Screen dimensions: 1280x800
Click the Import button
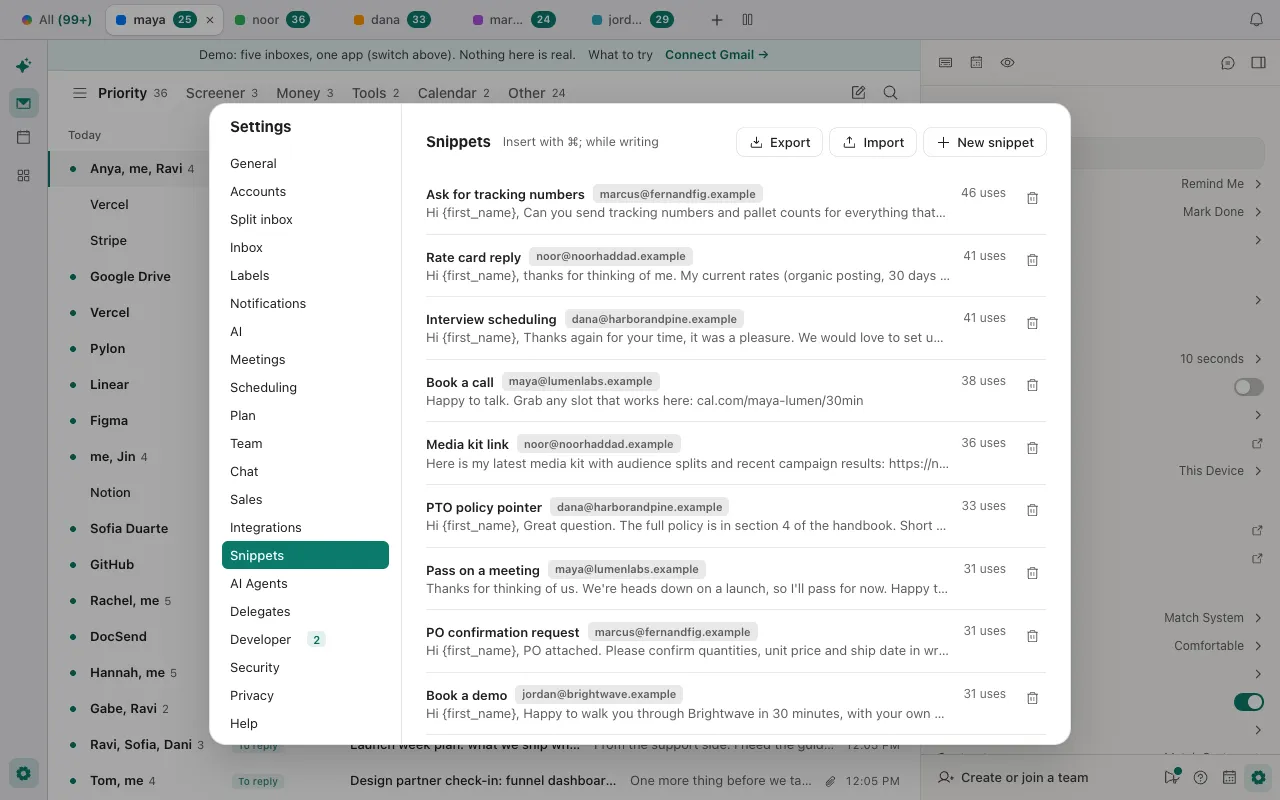pos(873,142)
